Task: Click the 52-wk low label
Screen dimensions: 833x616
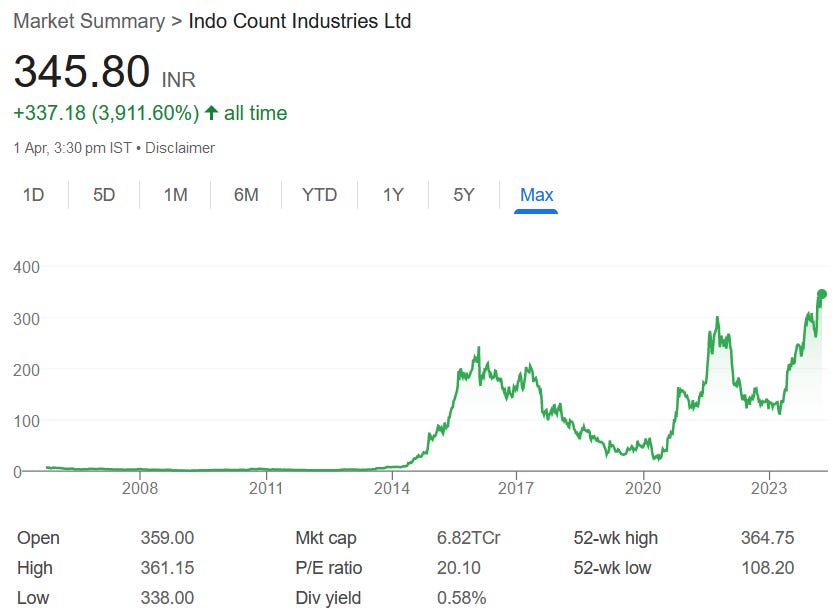Action: pos(612,568)
